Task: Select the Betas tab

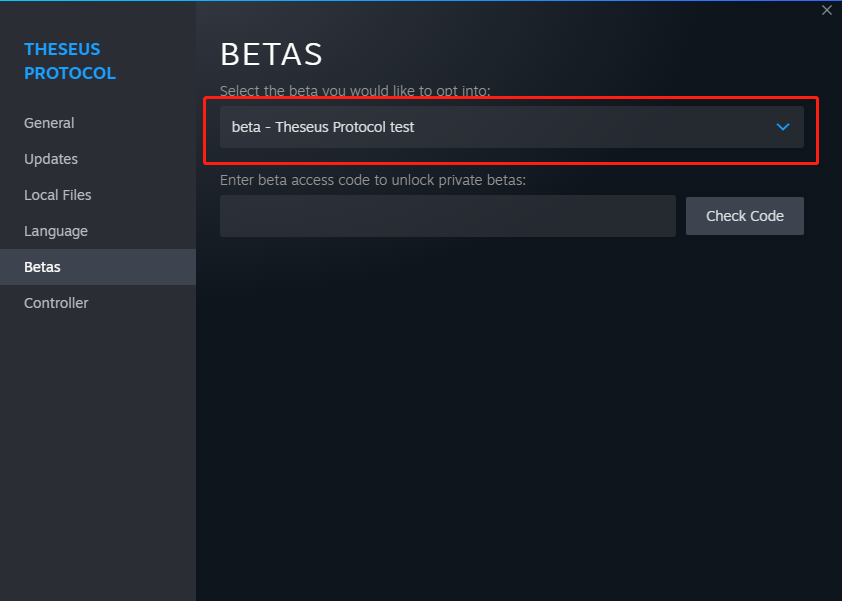Action: click(42, 267)
